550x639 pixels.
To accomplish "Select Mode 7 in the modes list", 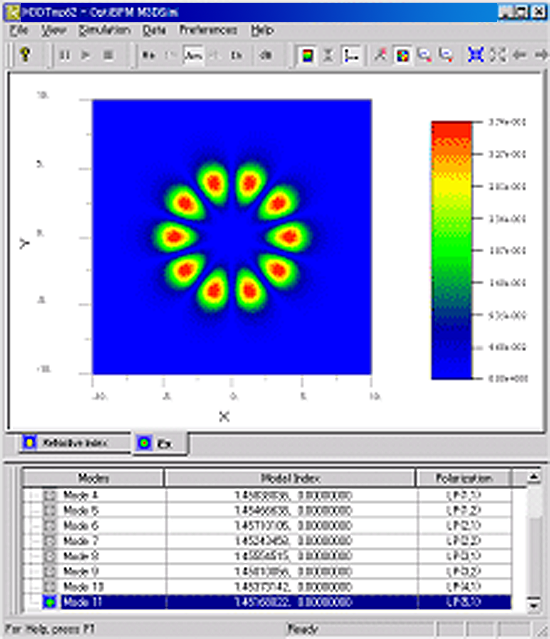I will click(267, 541).
